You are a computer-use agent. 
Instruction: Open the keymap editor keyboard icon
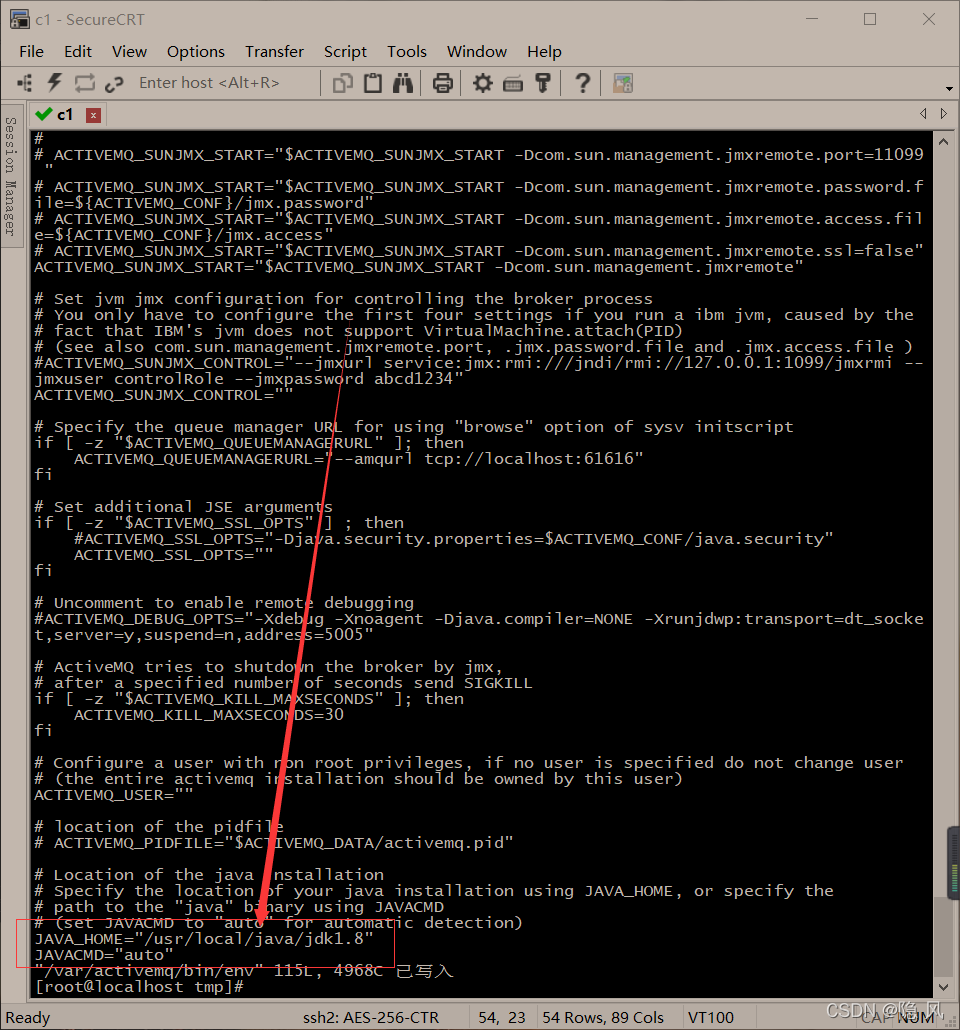[513, 83]
